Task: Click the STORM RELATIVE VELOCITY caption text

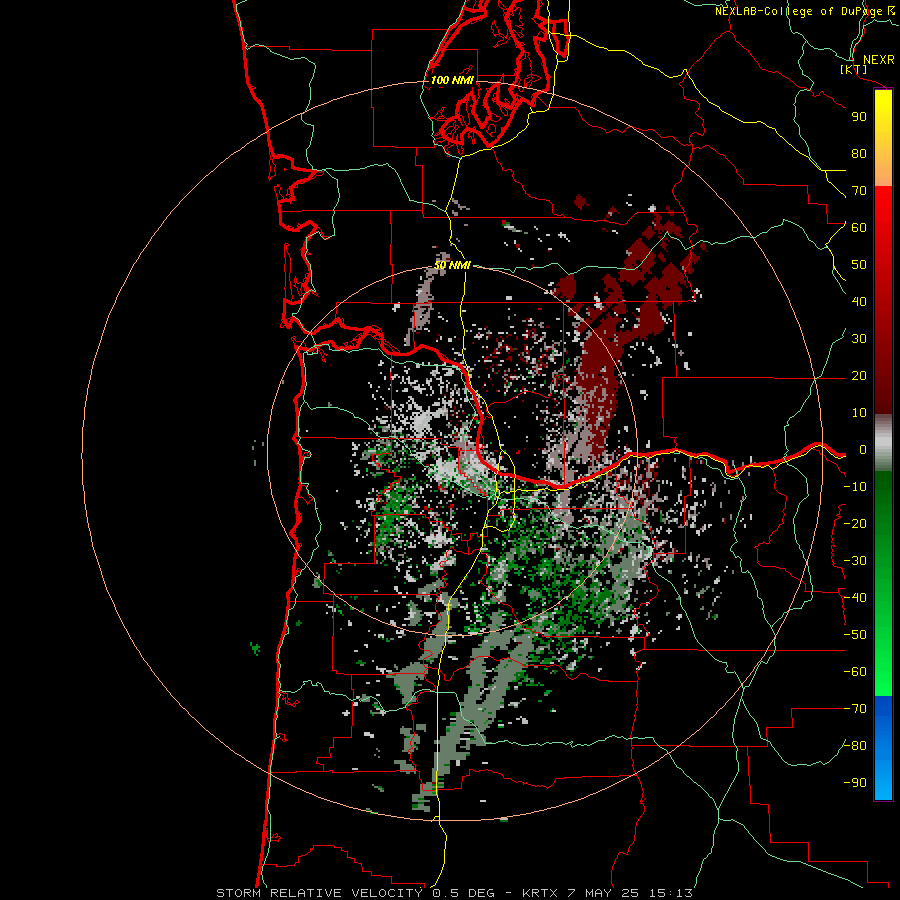Action: click(x=319, y=893)
